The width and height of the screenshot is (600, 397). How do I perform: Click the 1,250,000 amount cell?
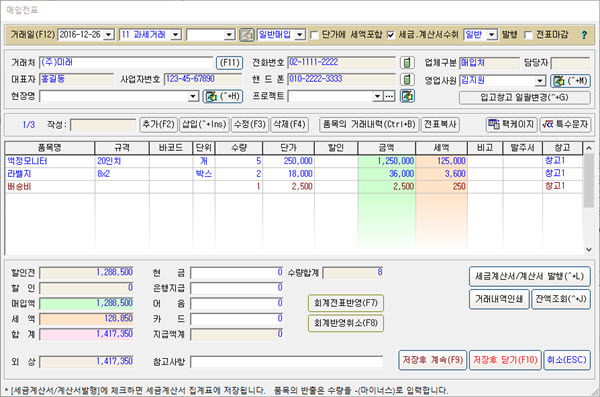pos(386,161)
